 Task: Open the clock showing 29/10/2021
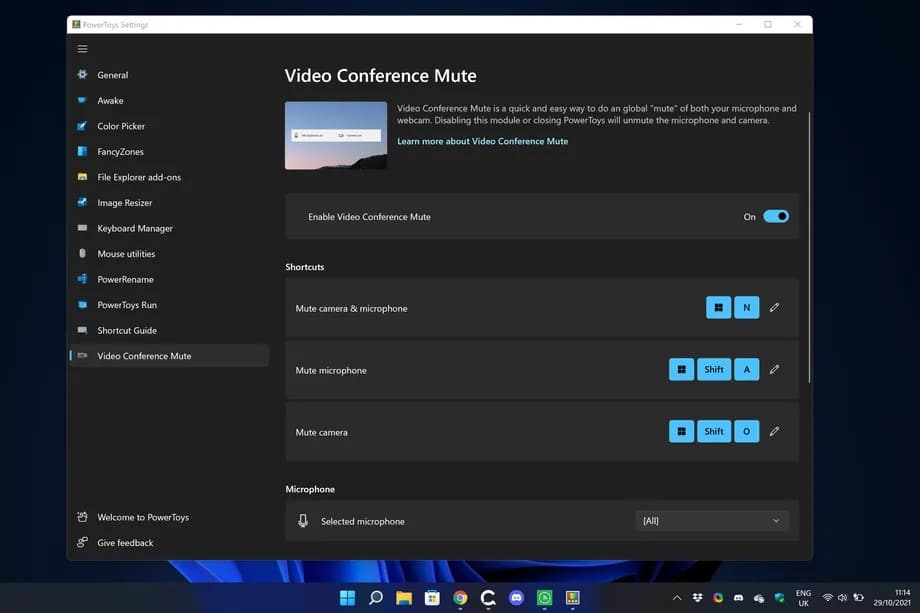(x=892, y=598)
